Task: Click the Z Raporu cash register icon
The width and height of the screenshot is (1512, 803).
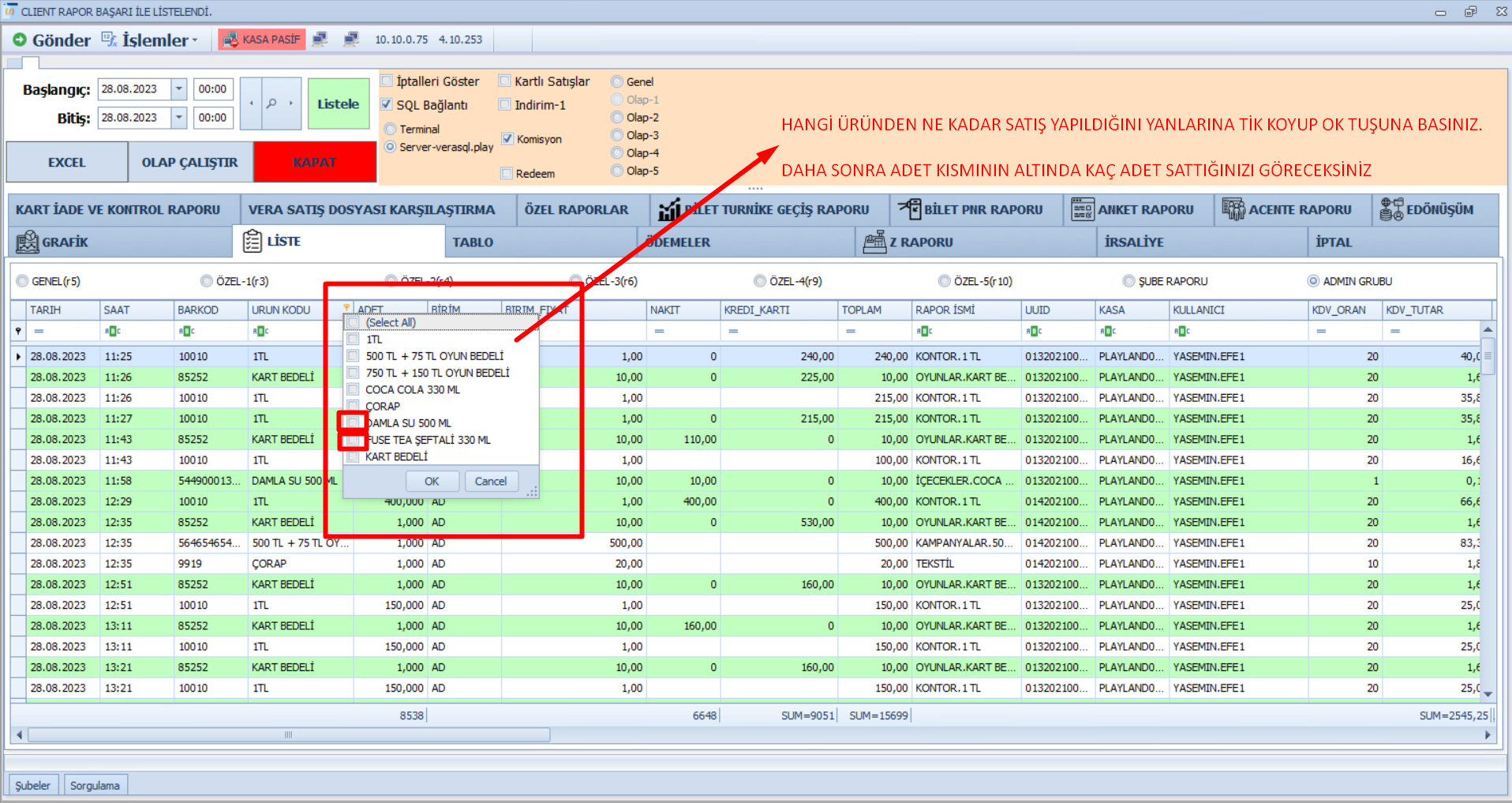Action: click(874, 242)
